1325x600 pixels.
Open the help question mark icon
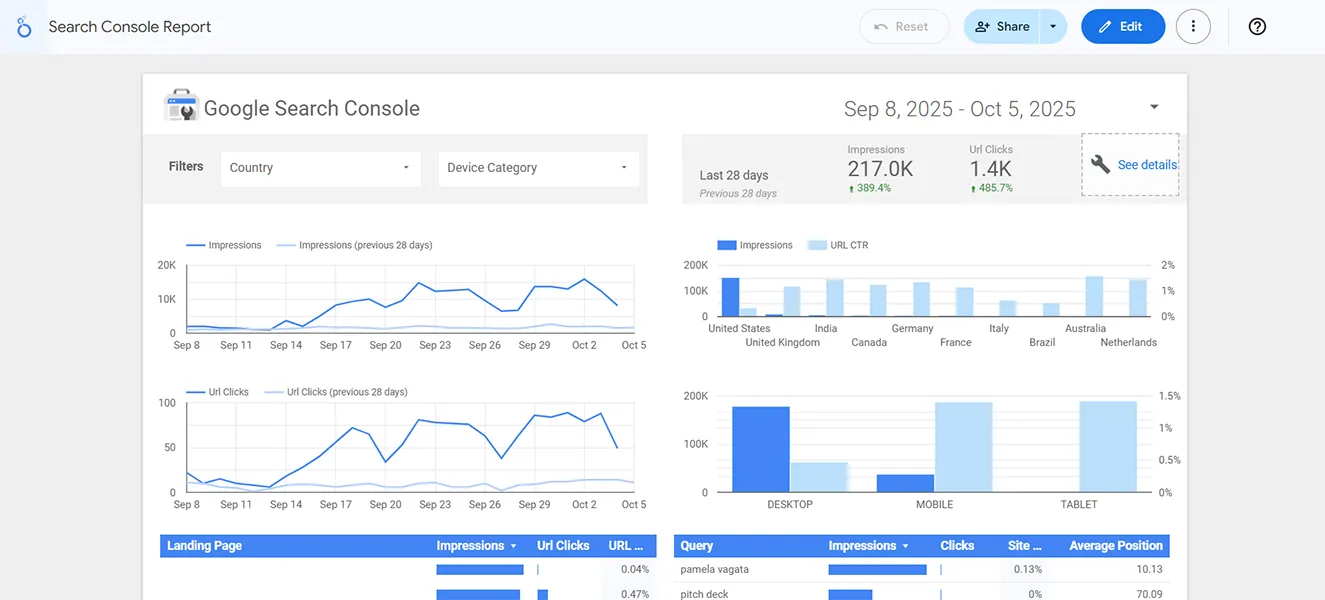pyautogui.click(x=1257, y=27)
